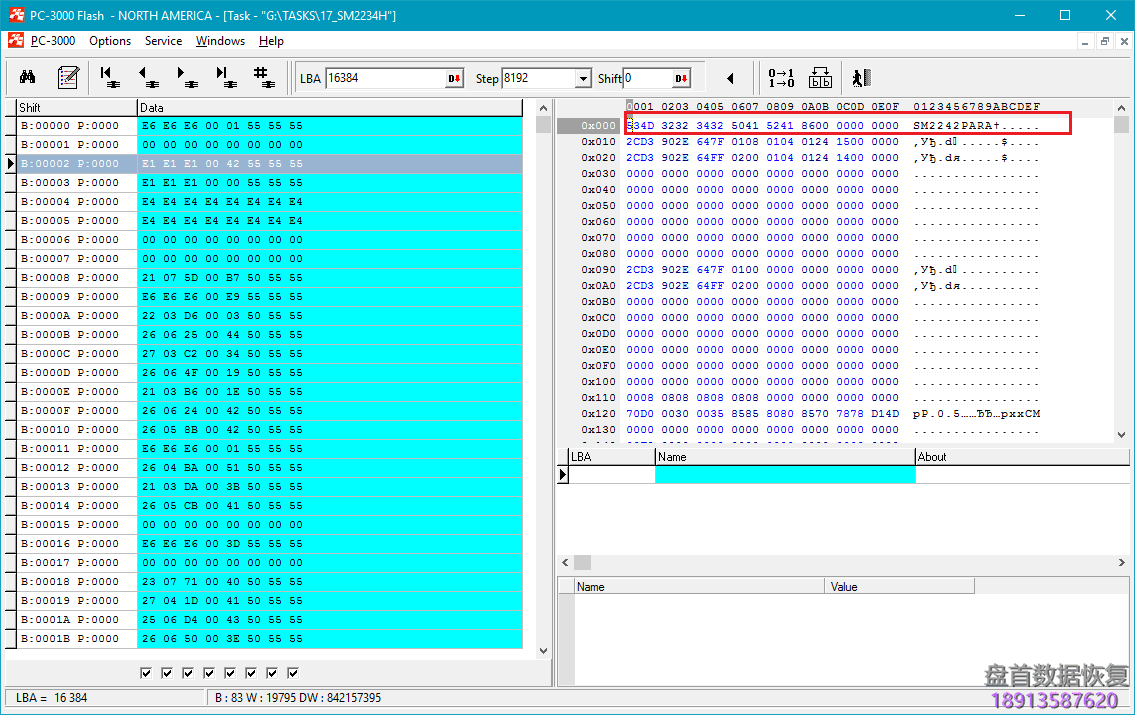Open the Shift field format dropdown
Viewport: 1135px width, 715px height.
682,79
